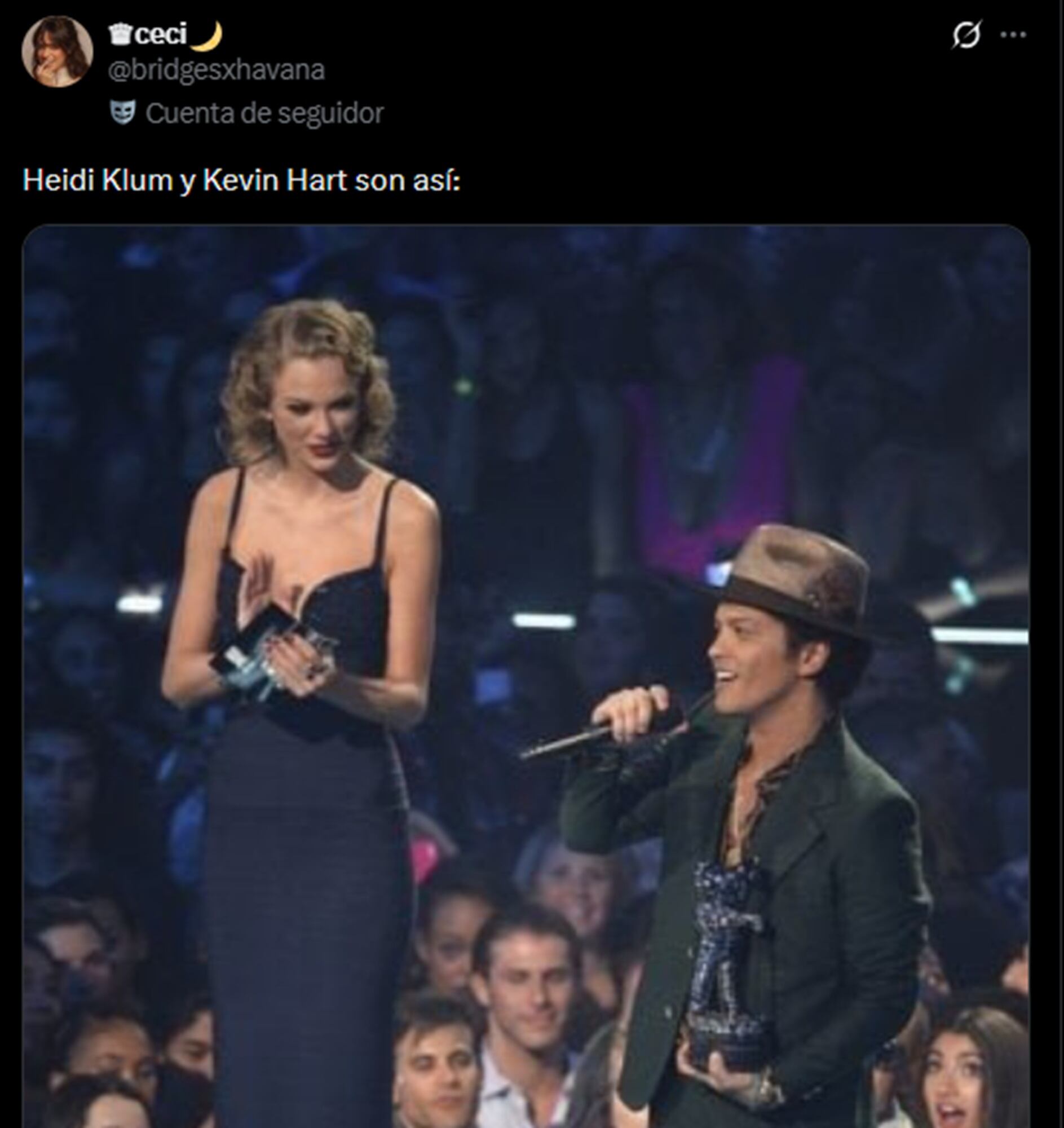Click the crown emoji before the name ceci
This screenshot has width=1064, height=1128.
120,35
